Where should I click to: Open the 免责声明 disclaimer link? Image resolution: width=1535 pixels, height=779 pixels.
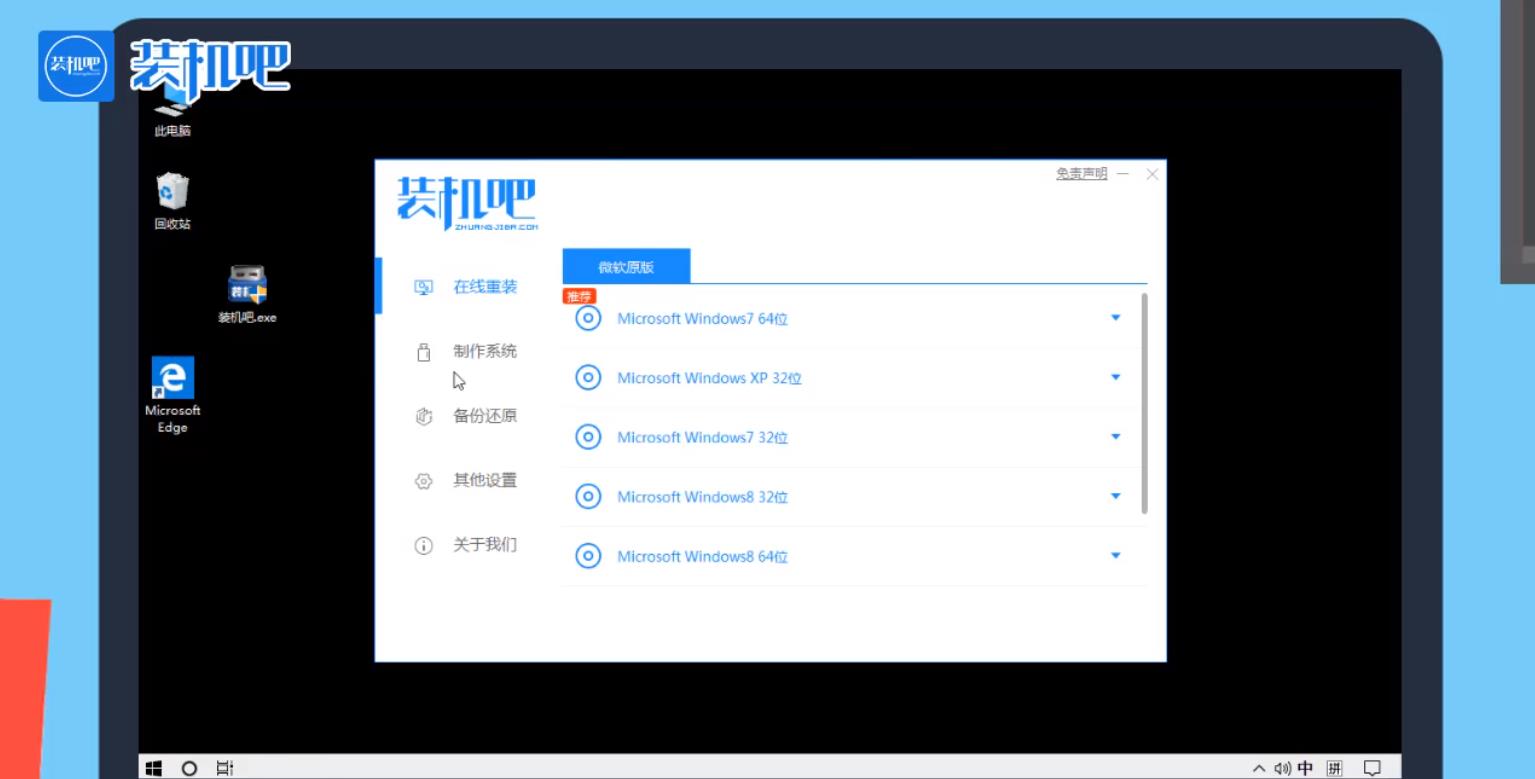click(1081, 174)
